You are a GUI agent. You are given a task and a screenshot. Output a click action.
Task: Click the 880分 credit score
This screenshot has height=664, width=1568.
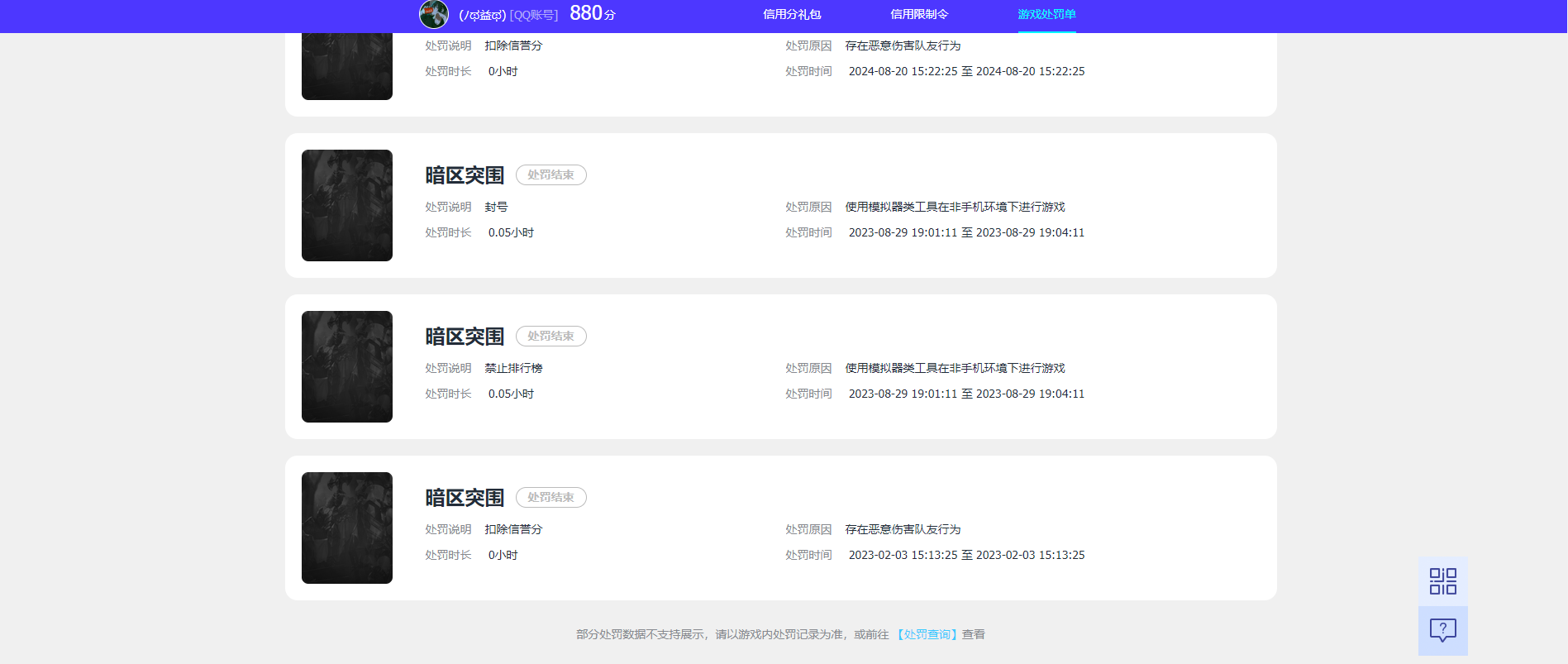click(593, 13)
